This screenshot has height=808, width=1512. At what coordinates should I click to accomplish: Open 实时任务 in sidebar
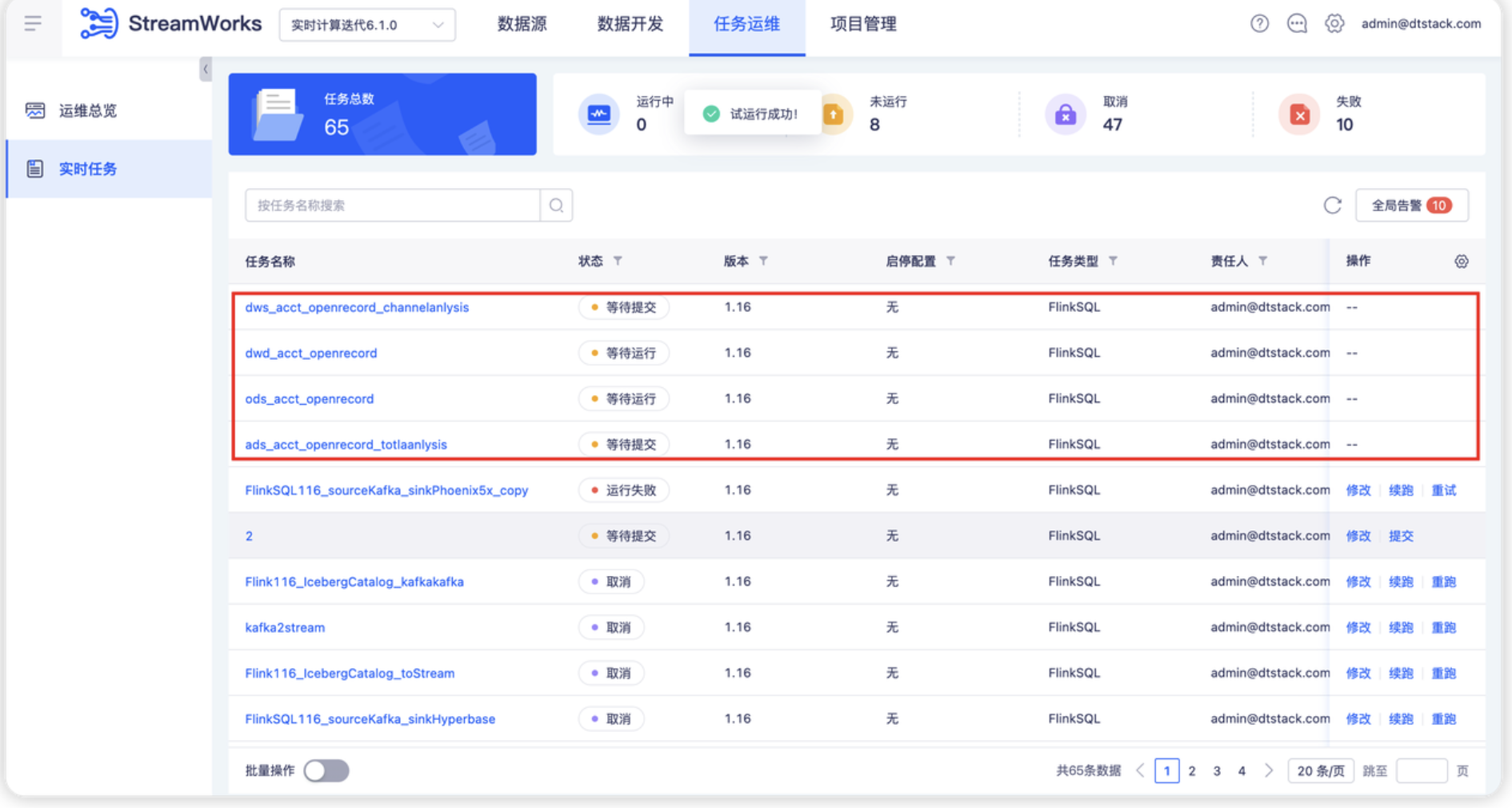click(109, 169)
